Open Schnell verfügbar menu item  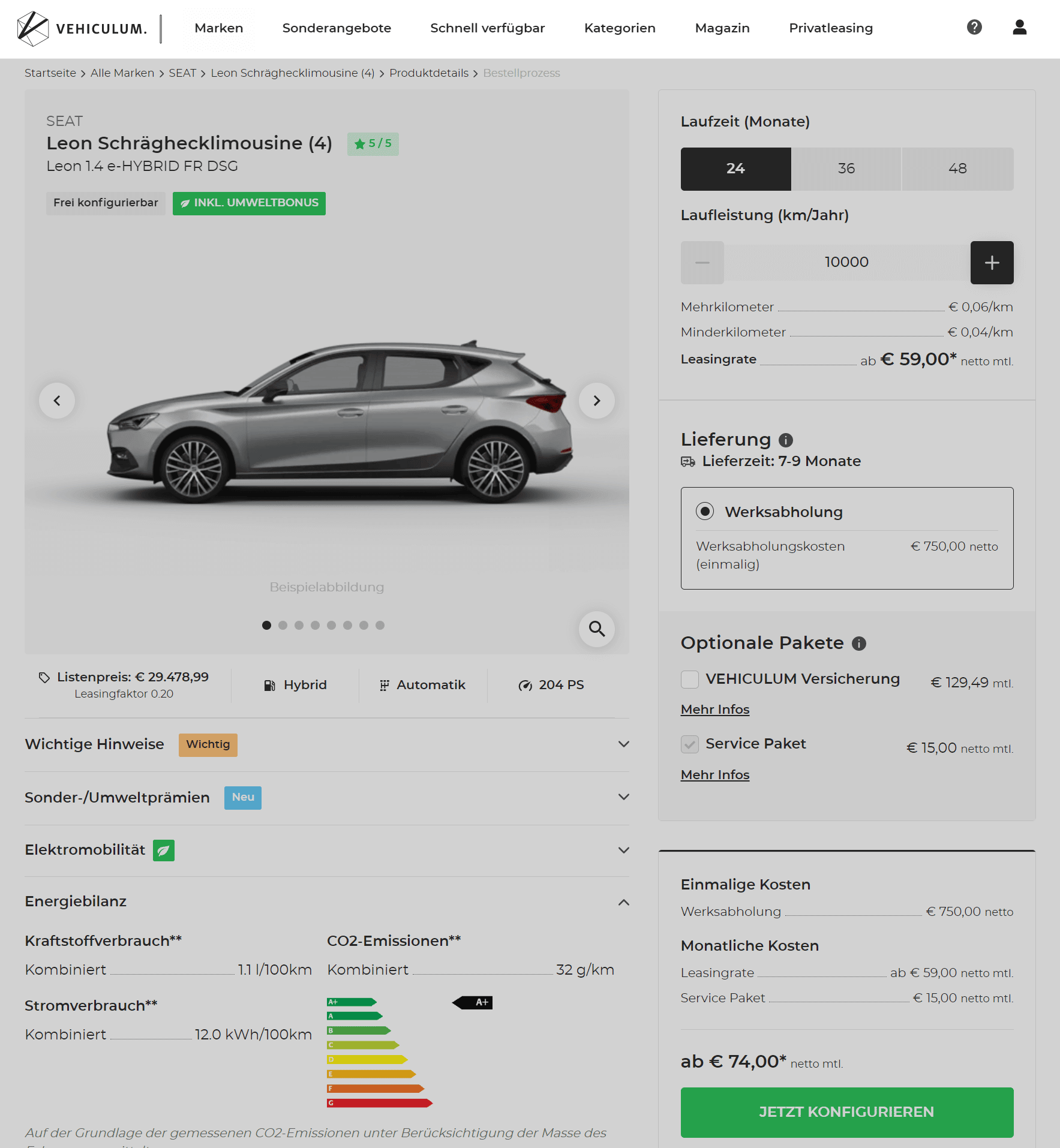pos(488,28)
